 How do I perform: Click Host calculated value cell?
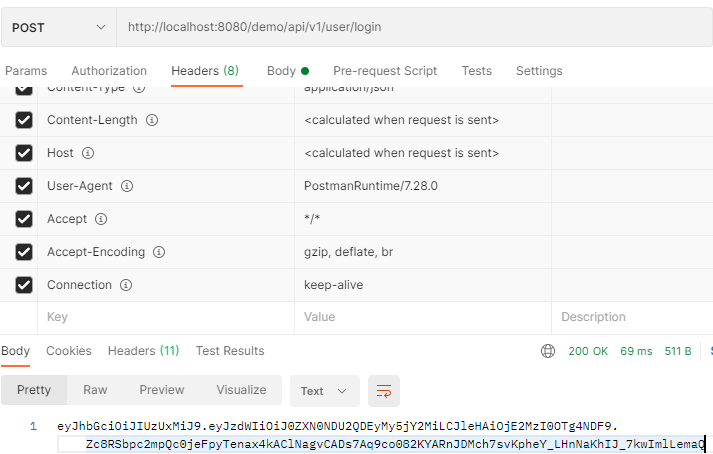coord(423,153)
